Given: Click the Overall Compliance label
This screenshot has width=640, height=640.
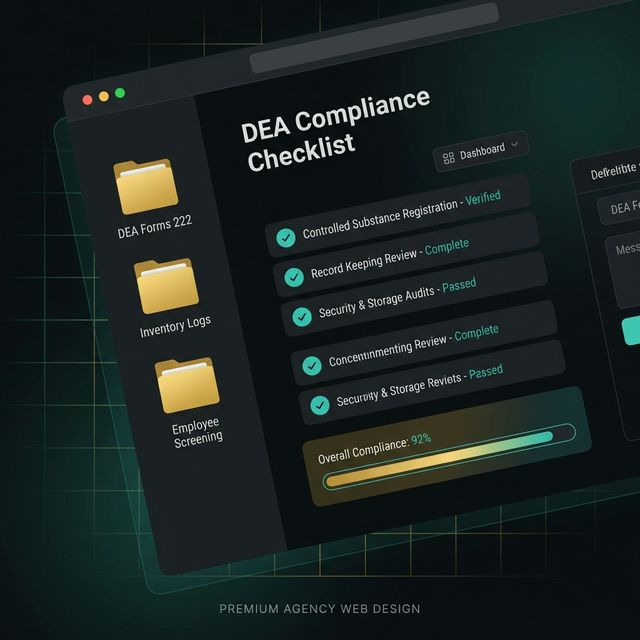Looking at the screenshot, I should (363, 451).
